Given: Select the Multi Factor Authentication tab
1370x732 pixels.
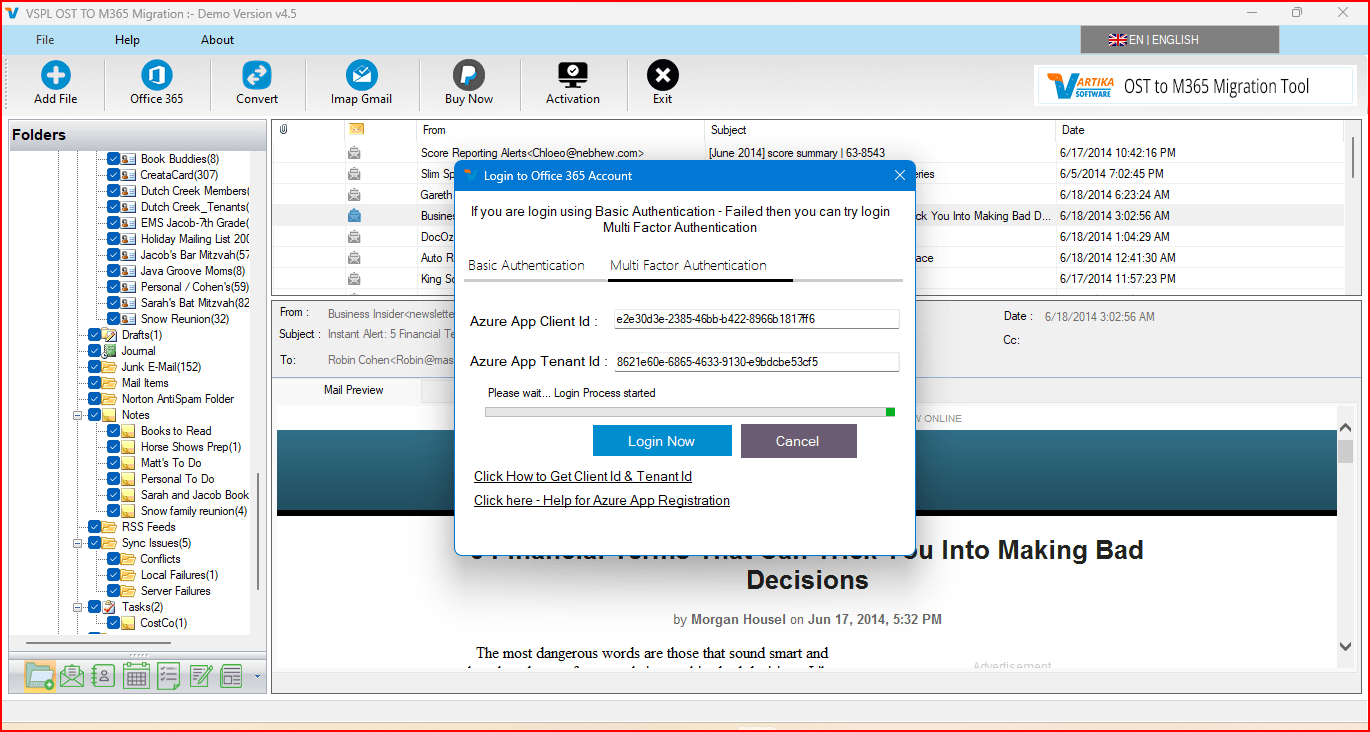Looking at the screenshot, I should click(x=688, y=265).
